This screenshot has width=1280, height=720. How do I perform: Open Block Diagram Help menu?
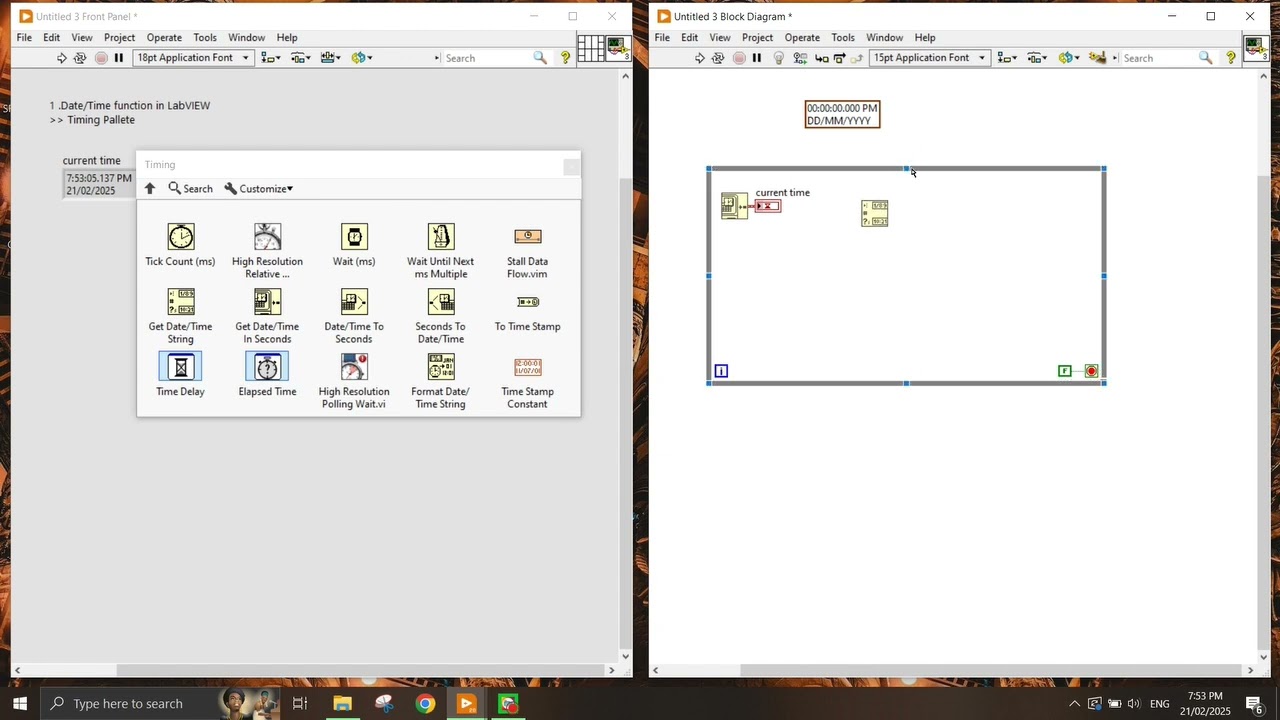(x=925, y=37)
